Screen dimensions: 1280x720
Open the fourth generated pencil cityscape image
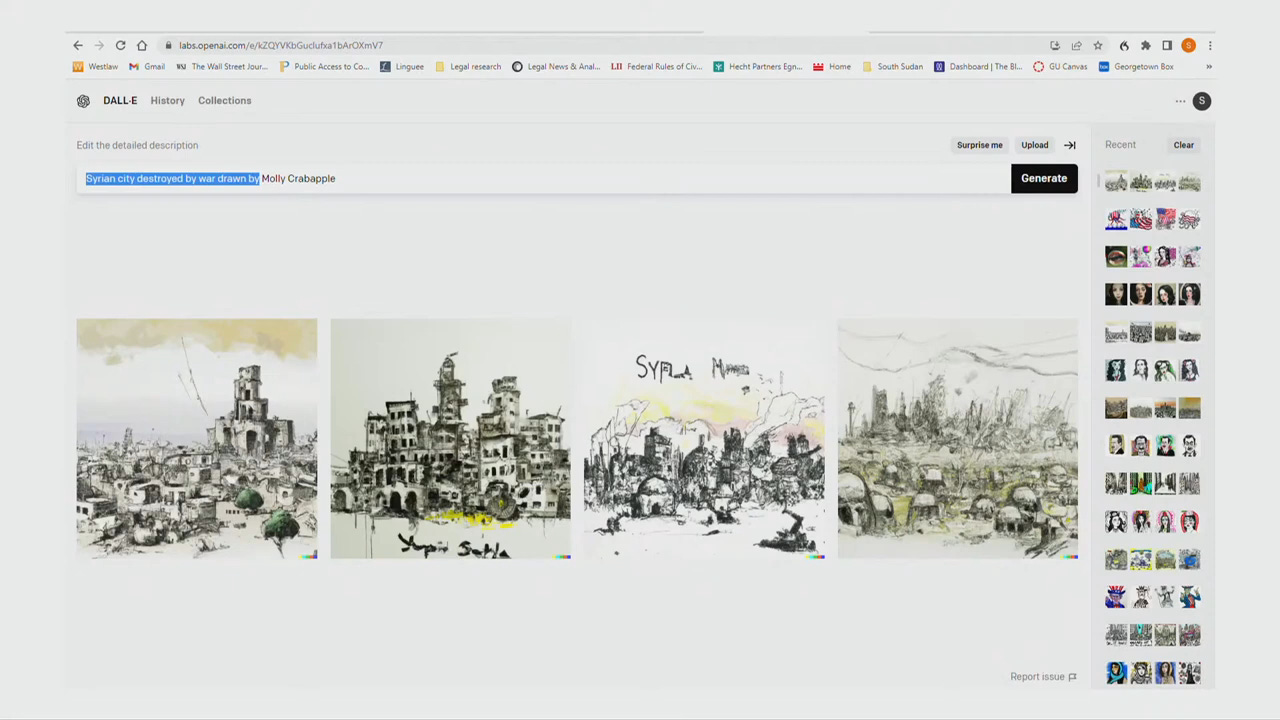pos(958,438)
